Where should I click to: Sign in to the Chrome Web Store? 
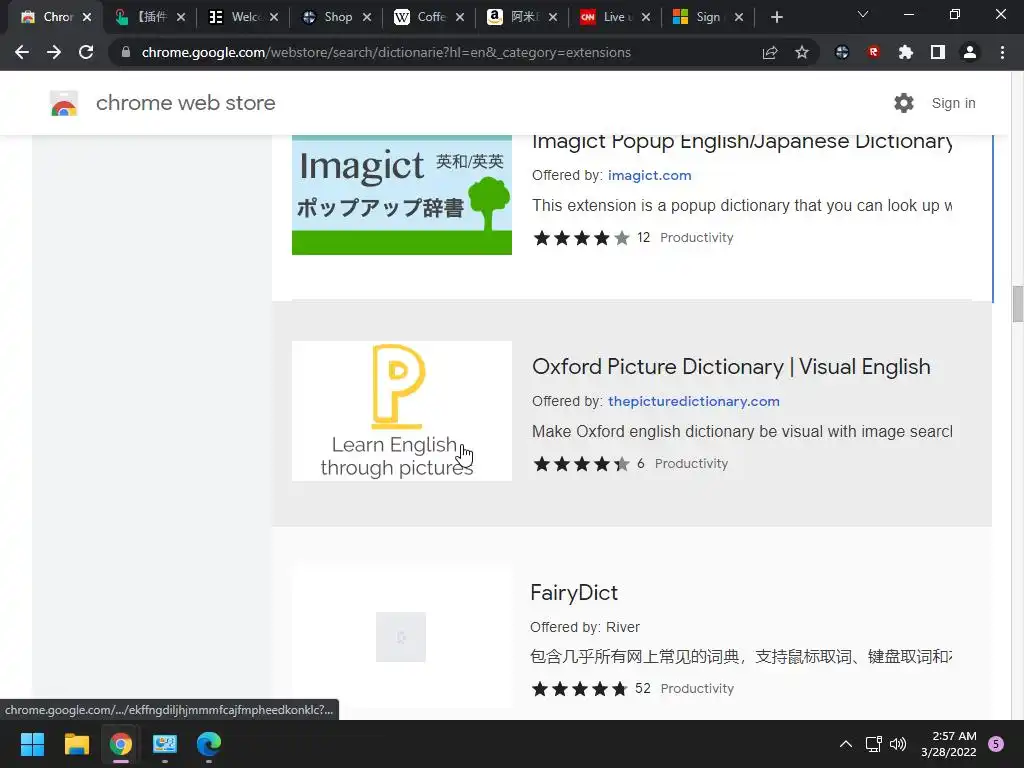point(953,103)
